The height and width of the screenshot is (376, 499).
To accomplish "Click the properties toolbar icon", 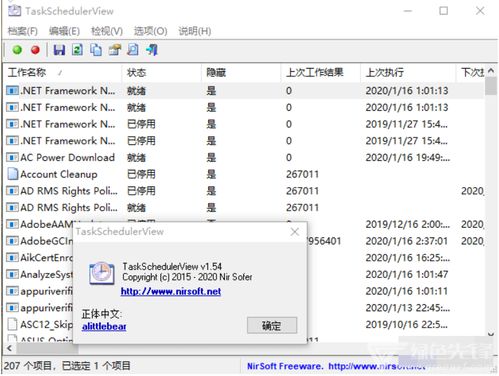I will point(115,50).
